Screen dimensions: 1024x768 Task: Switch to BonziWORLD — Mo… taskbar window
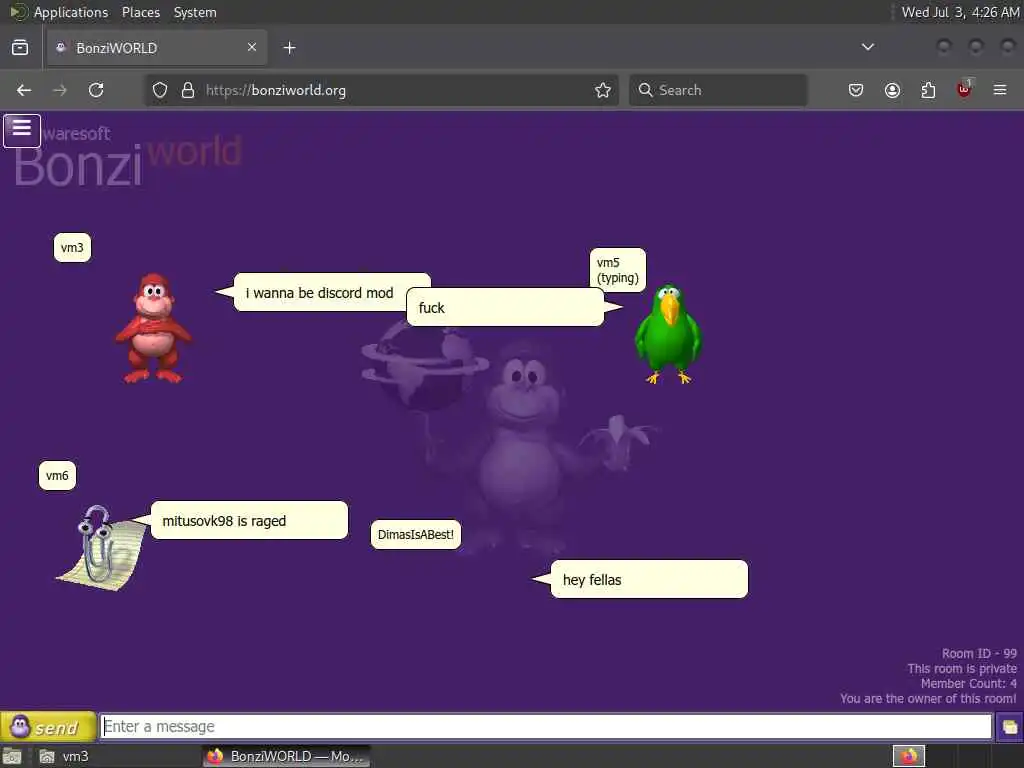tap(286, 756)
